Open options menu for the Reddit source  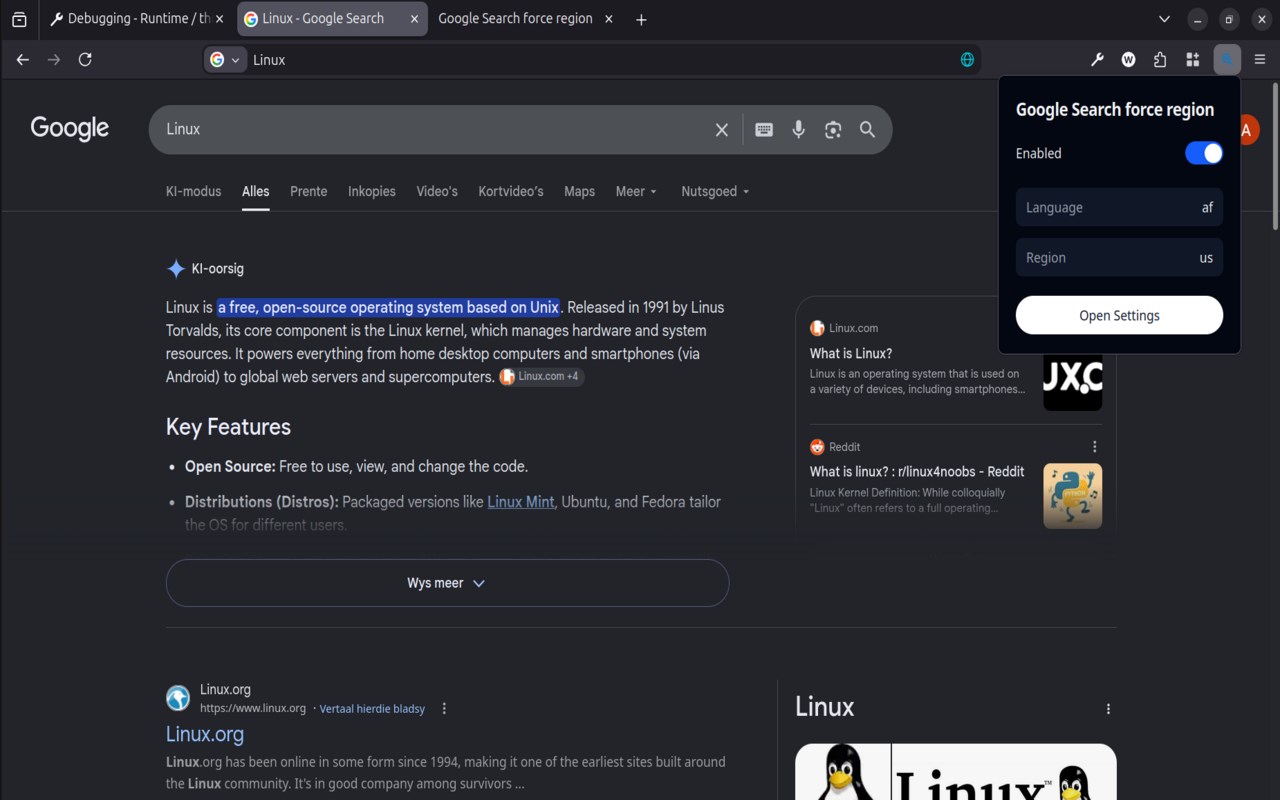coord(1094,447)
